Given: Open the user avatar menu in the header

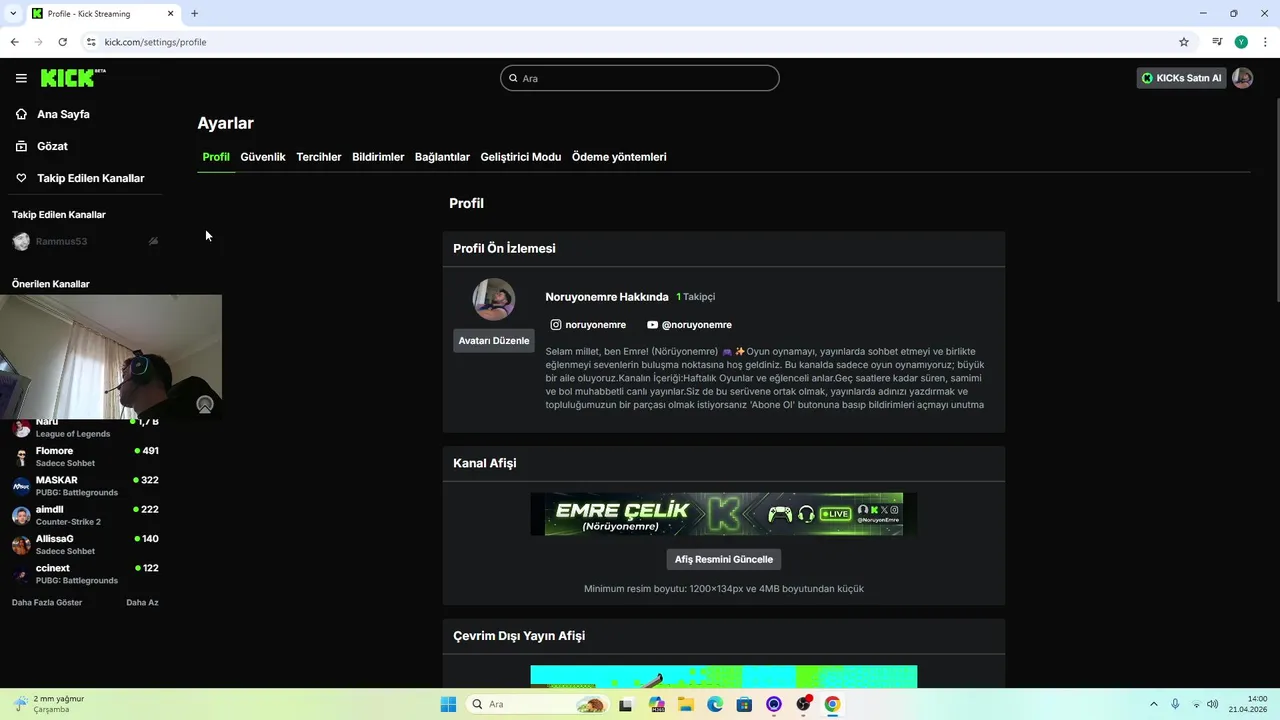Looking at the screenshot, I should coord(1242,78).
